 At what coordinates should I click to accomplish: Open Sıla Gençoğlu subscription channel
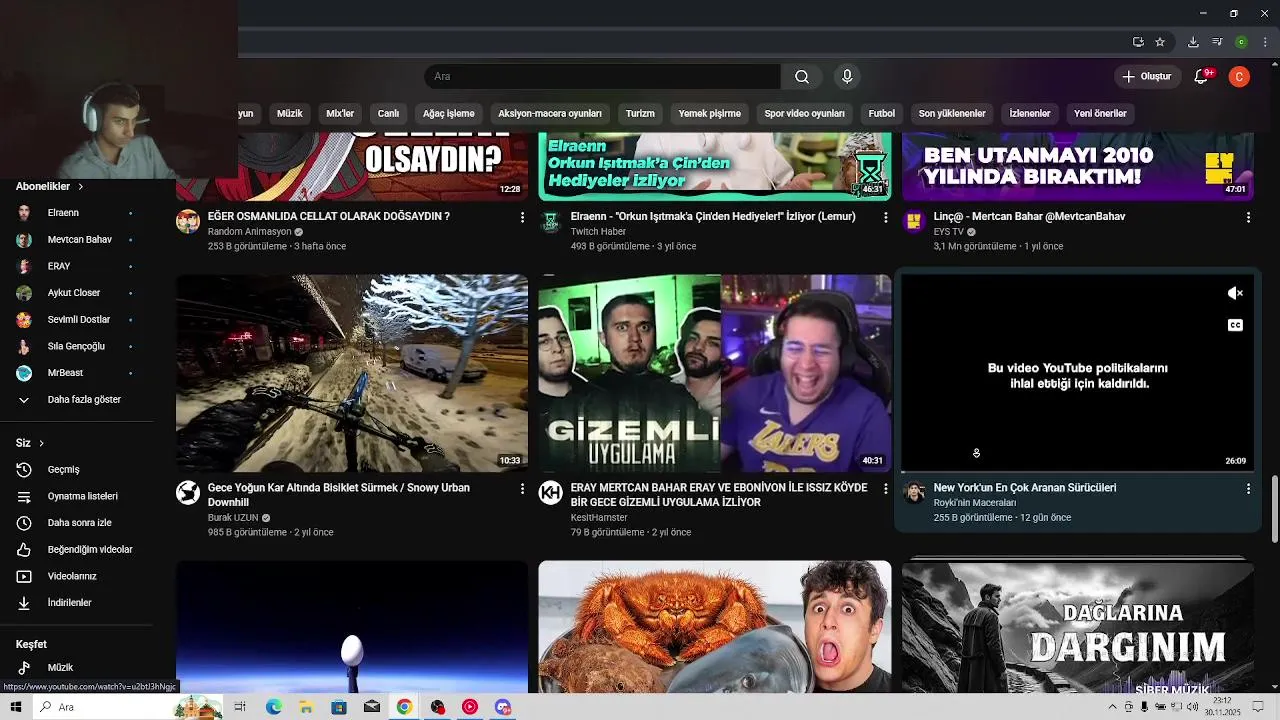[x=76, y=346]
